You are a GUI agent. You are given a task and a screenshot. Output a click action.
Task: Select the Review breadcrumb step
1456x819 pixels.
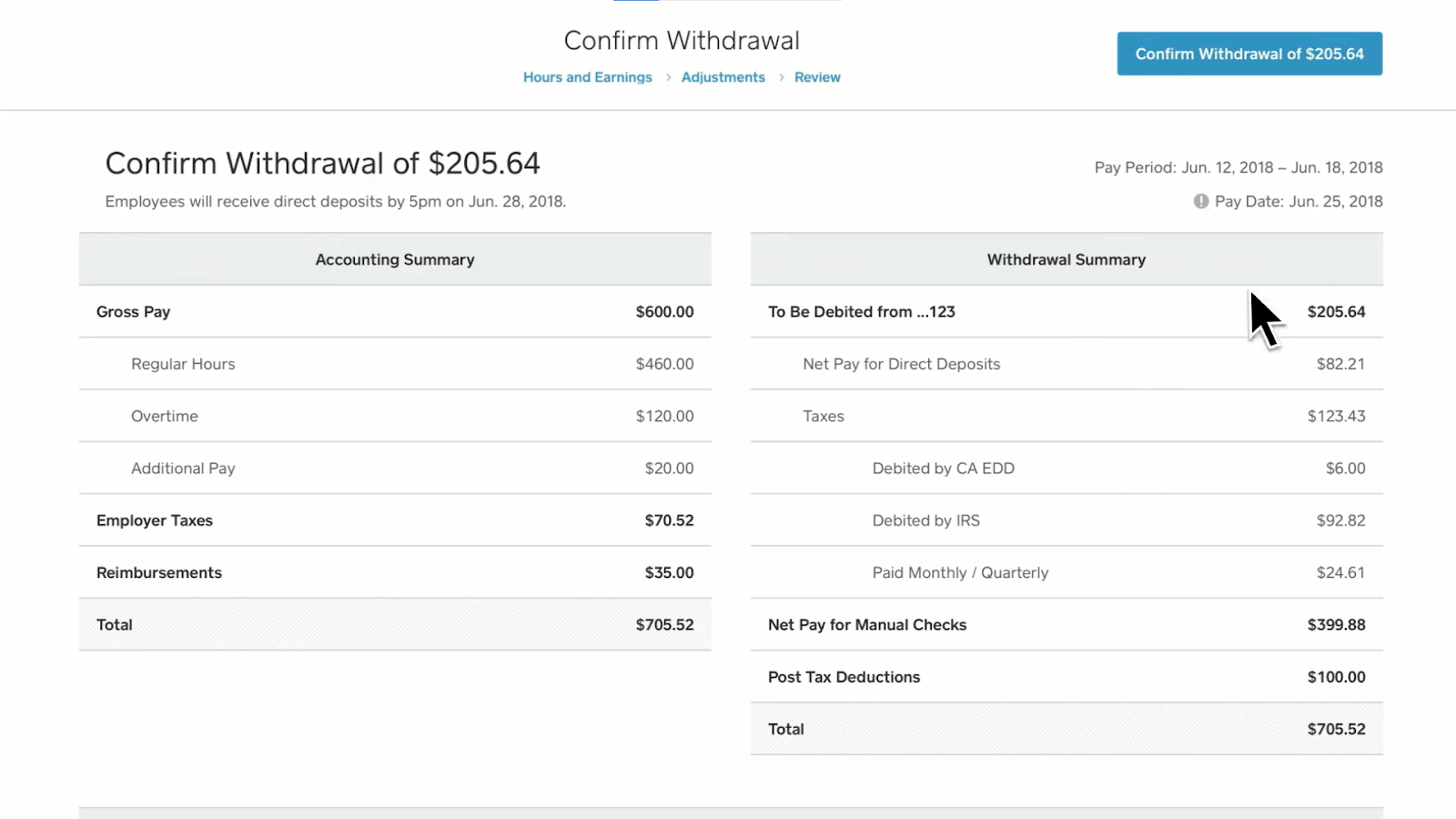817,77
